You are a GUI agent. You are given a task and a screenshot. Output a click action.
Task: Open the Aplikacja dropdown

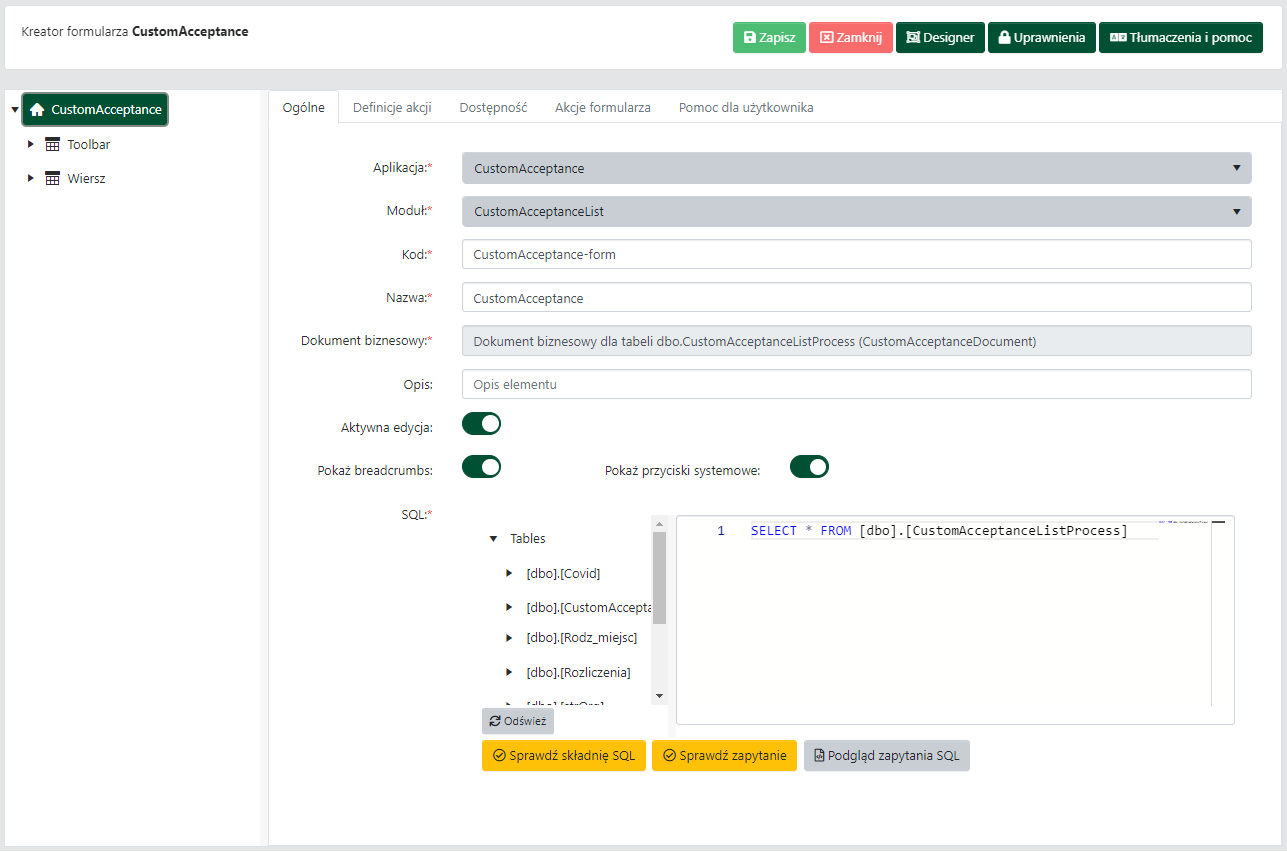856,169
